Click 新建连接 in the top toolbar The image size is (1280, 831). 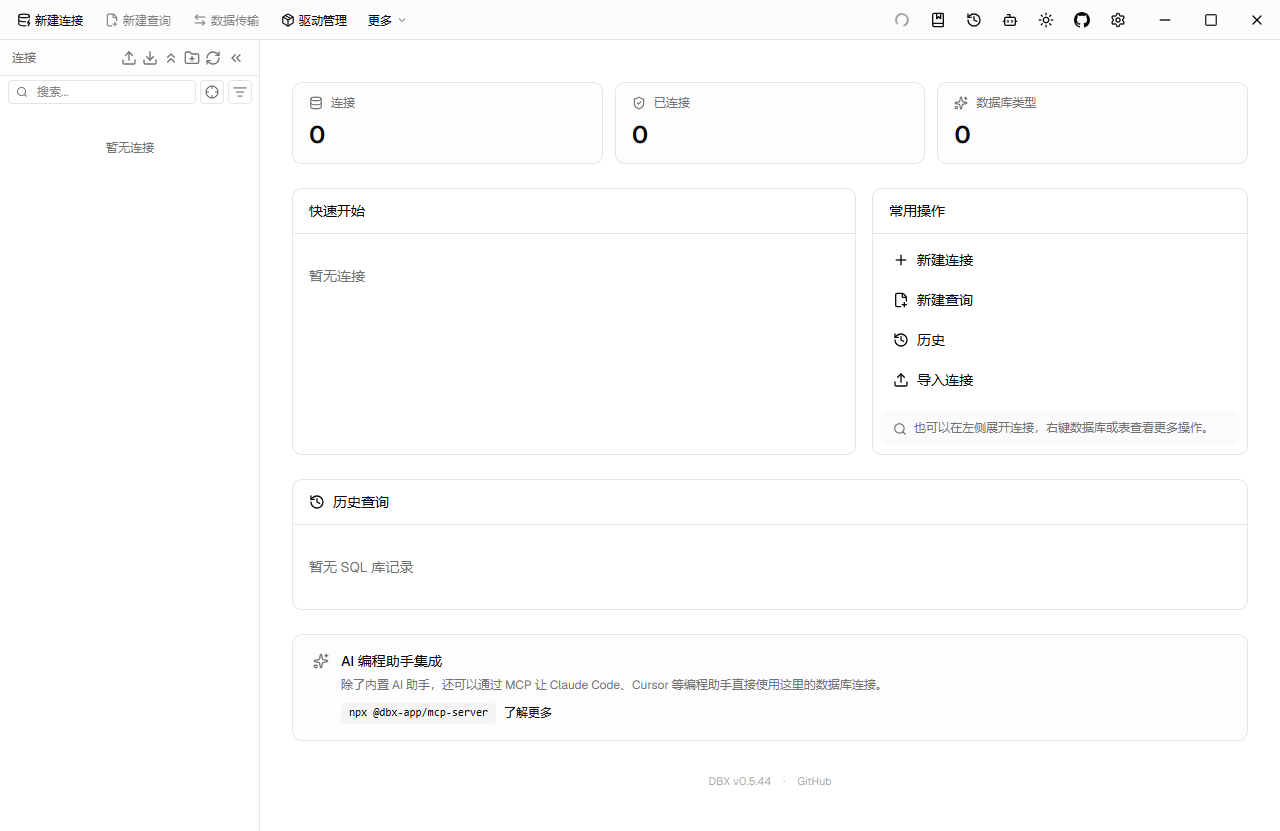50,20
